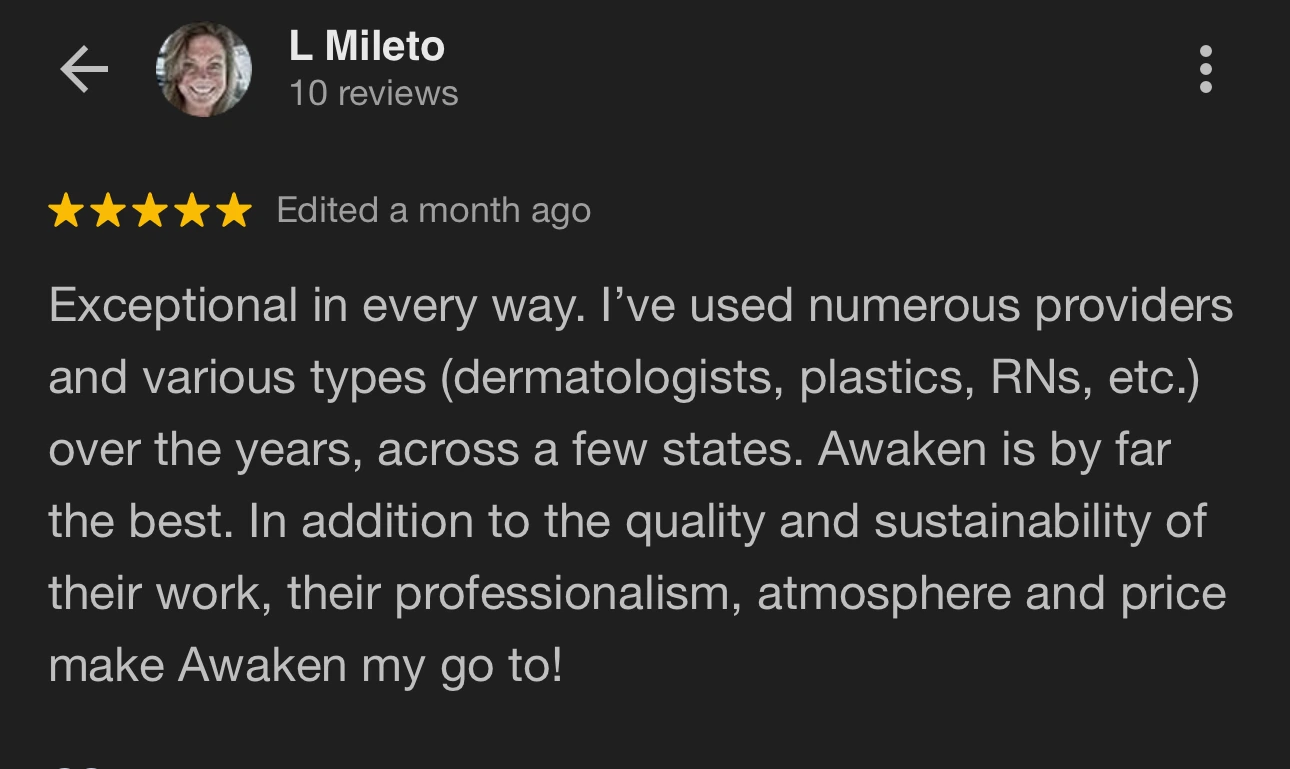This screenshot has height=769, width=1290.
Task: Click the second yellow rating star
Action: (x=108, y=211)
